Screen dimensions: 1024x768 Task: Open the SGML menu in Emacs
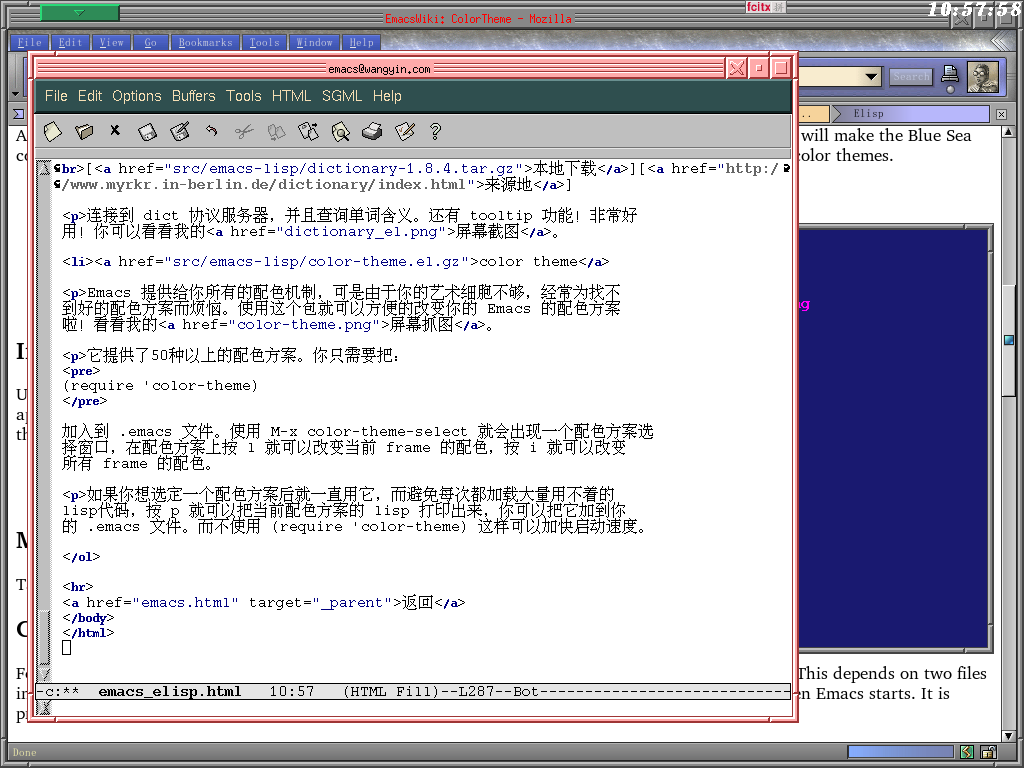[x=342, y=96]
